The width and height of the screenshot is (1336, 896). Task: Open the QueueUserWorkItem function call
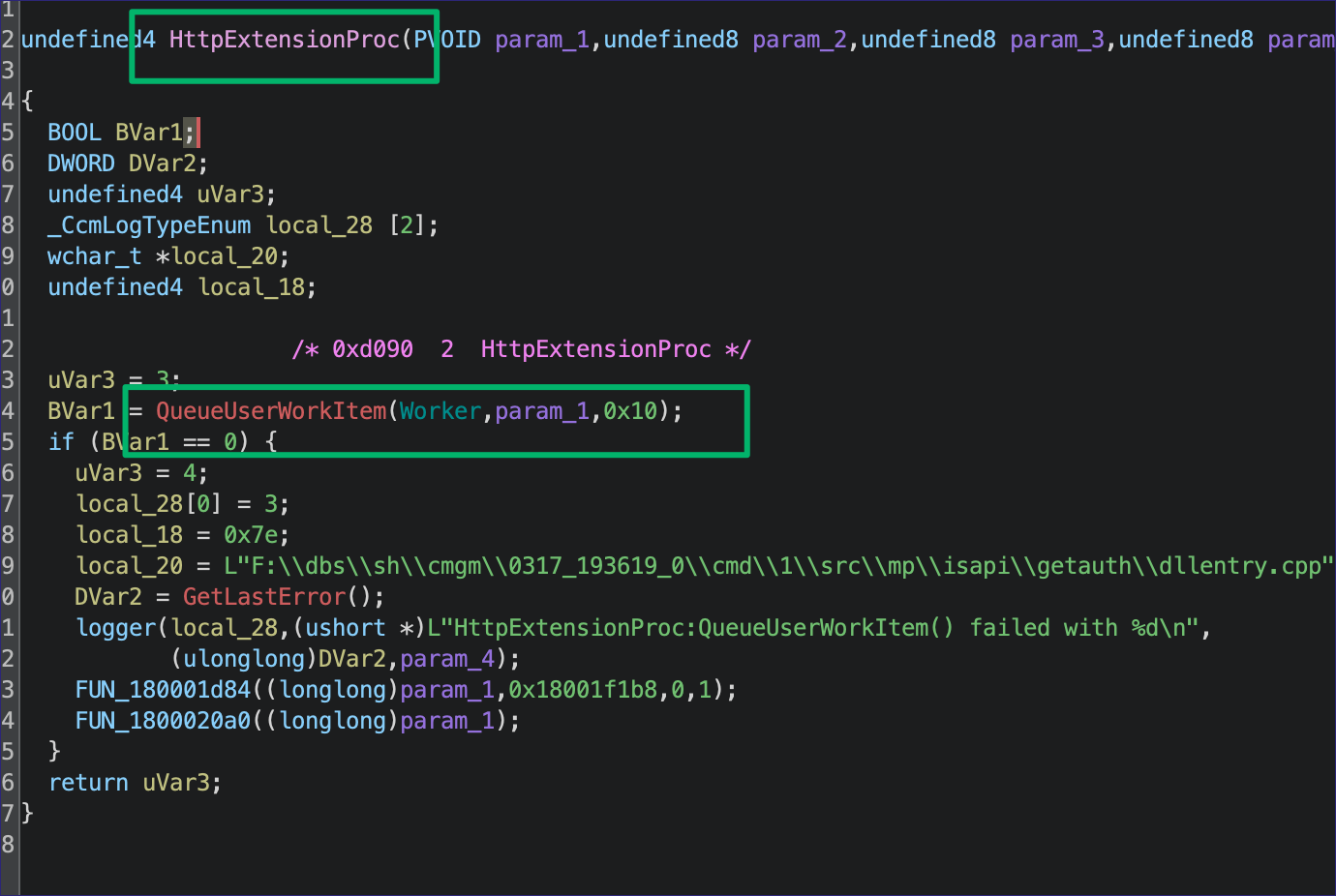(x=271, y=411)
